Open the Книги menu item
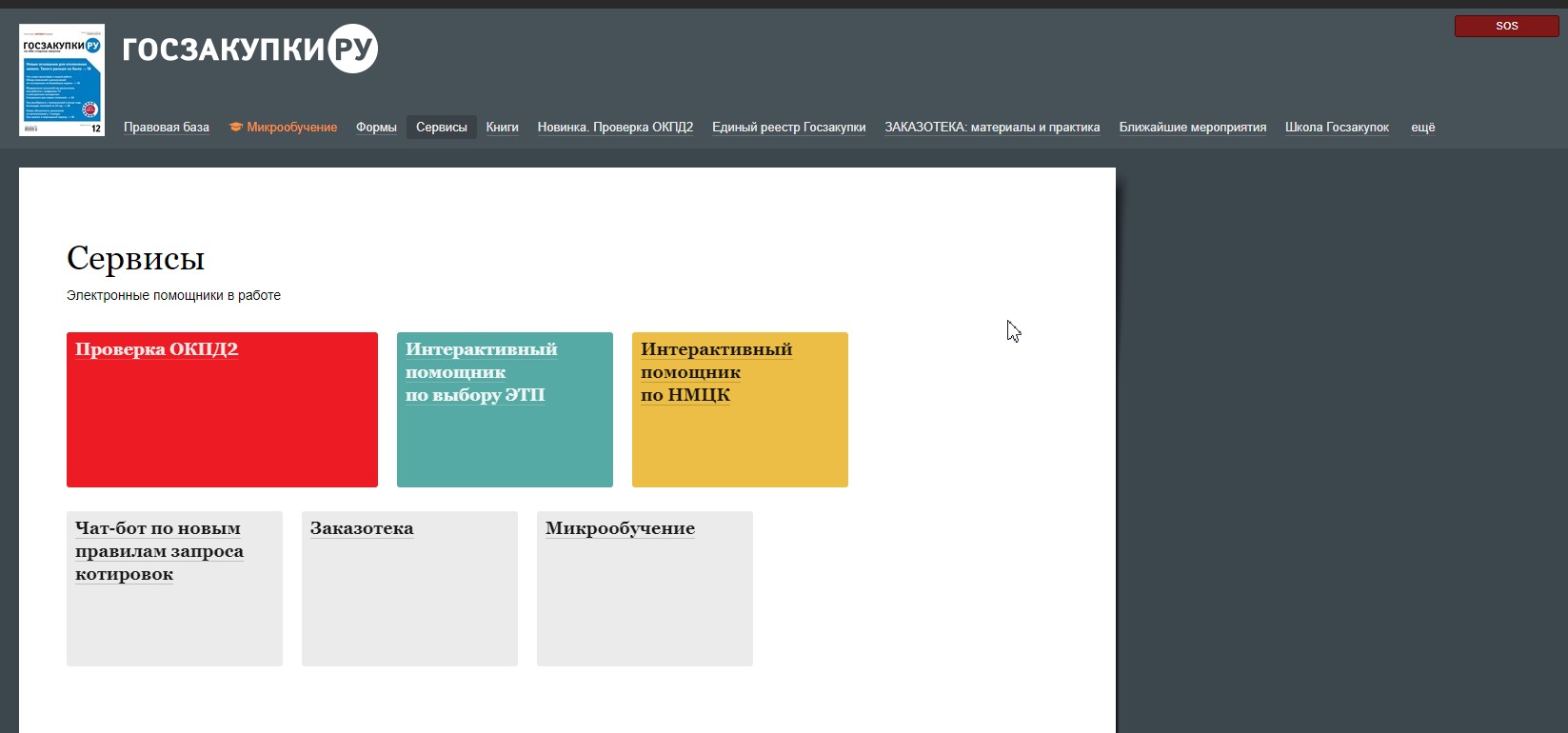The height and width of the screenshot is (733, 1568). 502,128
